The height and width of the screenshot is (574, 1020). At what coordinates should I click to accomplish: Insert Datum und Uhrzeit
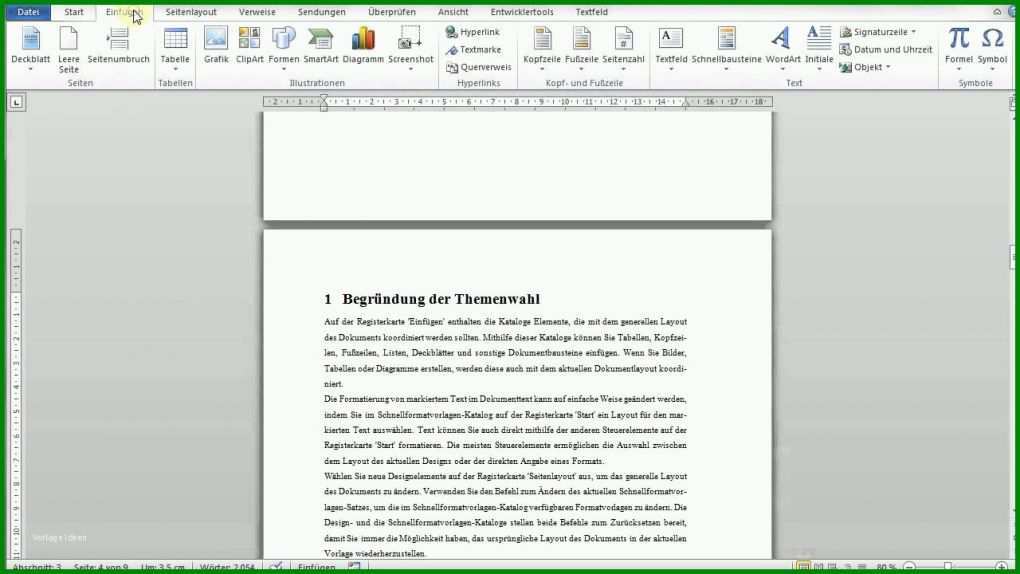[x=885, y=49]
